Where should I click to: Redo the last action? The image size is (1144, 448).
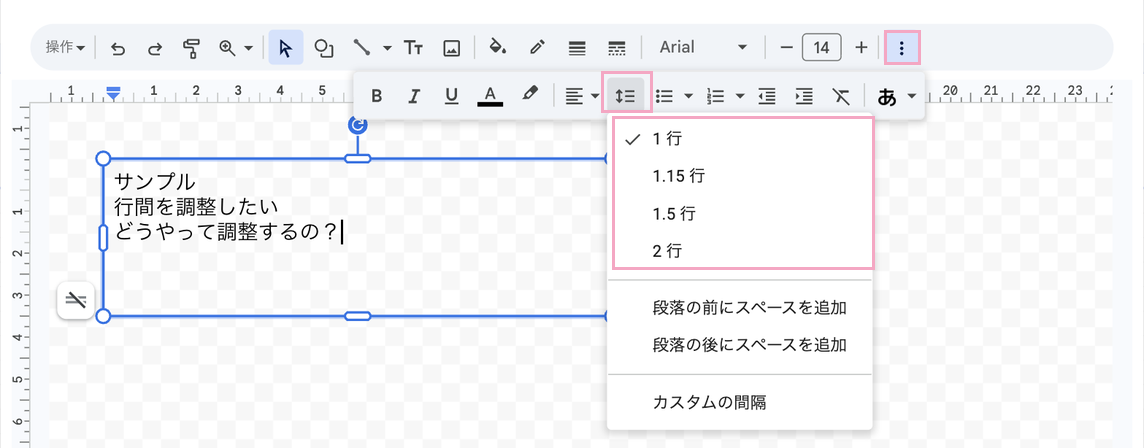click(155, 48)
